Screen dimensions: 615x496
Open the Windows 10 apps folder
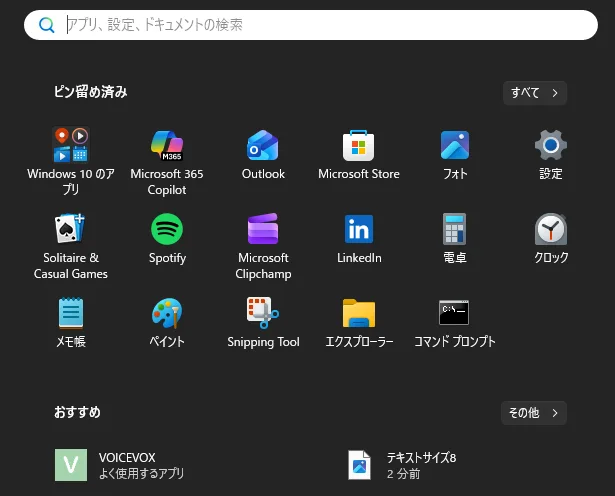pos(71,145)
